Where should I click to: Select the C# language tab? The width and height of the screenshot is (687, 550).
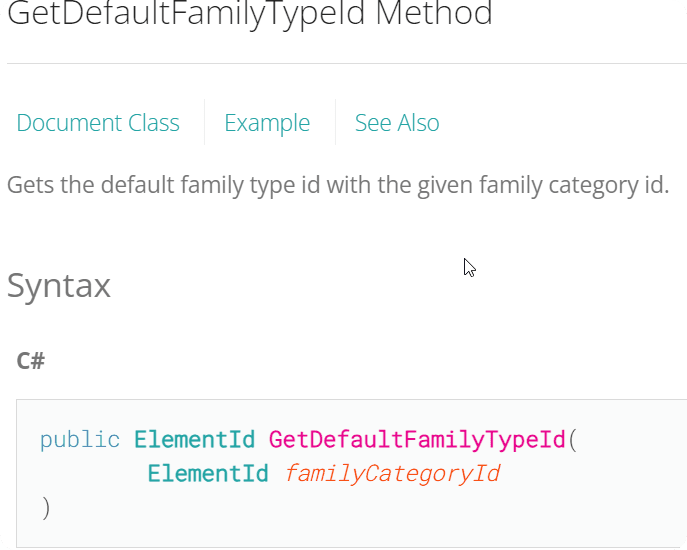pyautogui.click(x=31, y=361)
